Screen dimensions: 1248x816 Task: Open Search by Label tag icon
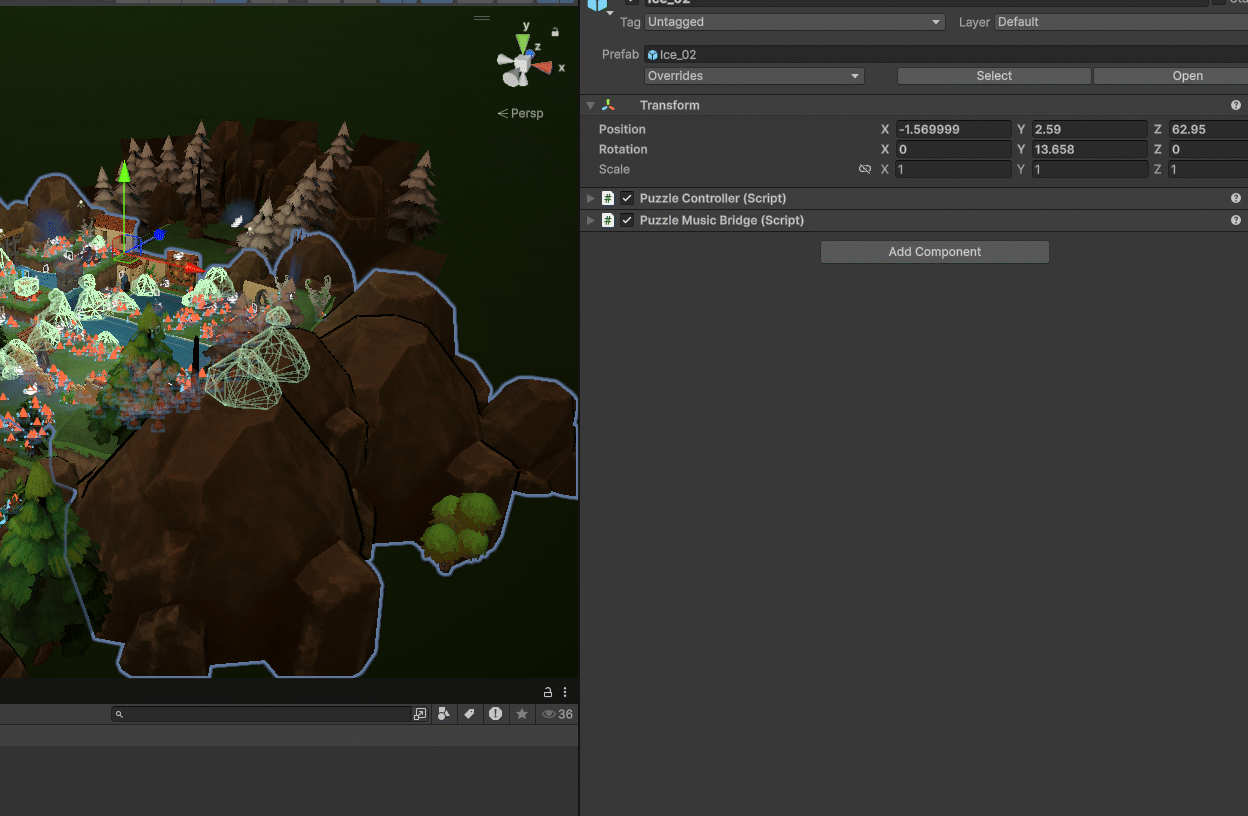[469, 714]
